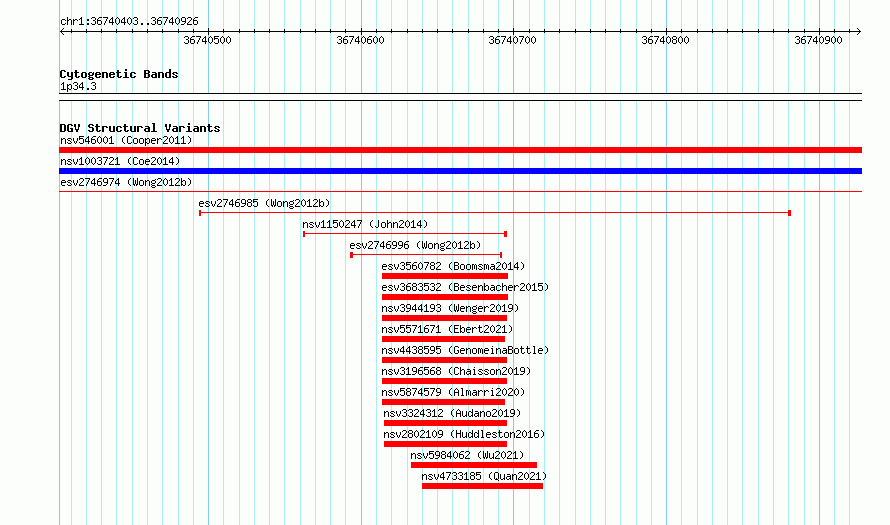Click the ruler's left scroll arrow
The width and height of the screenshot is (890, 525).
tap(63, 32)
